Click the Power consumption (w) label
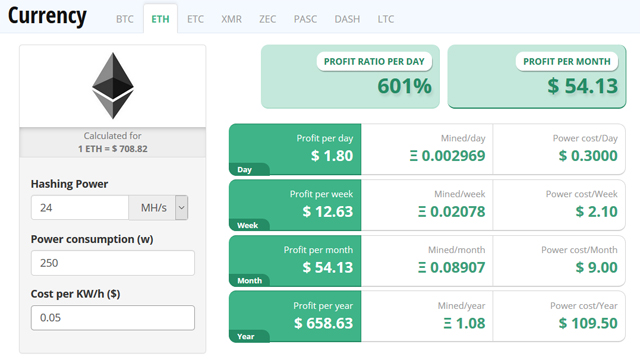640x360 pixels. pyautogui.click(x=92, y=239)
